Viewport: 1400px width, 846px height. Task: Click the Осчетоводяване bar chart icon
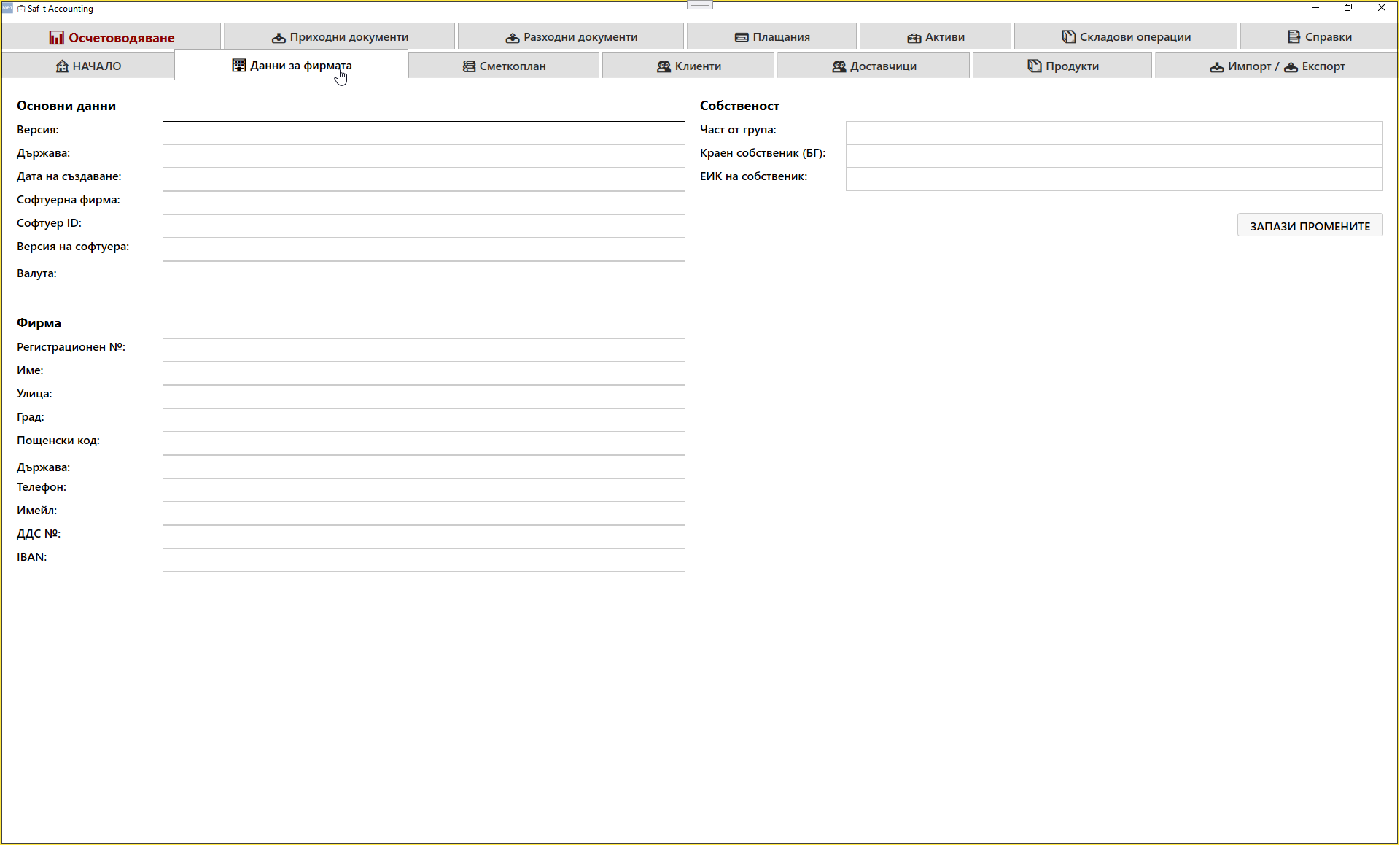(x=56, y=37)
